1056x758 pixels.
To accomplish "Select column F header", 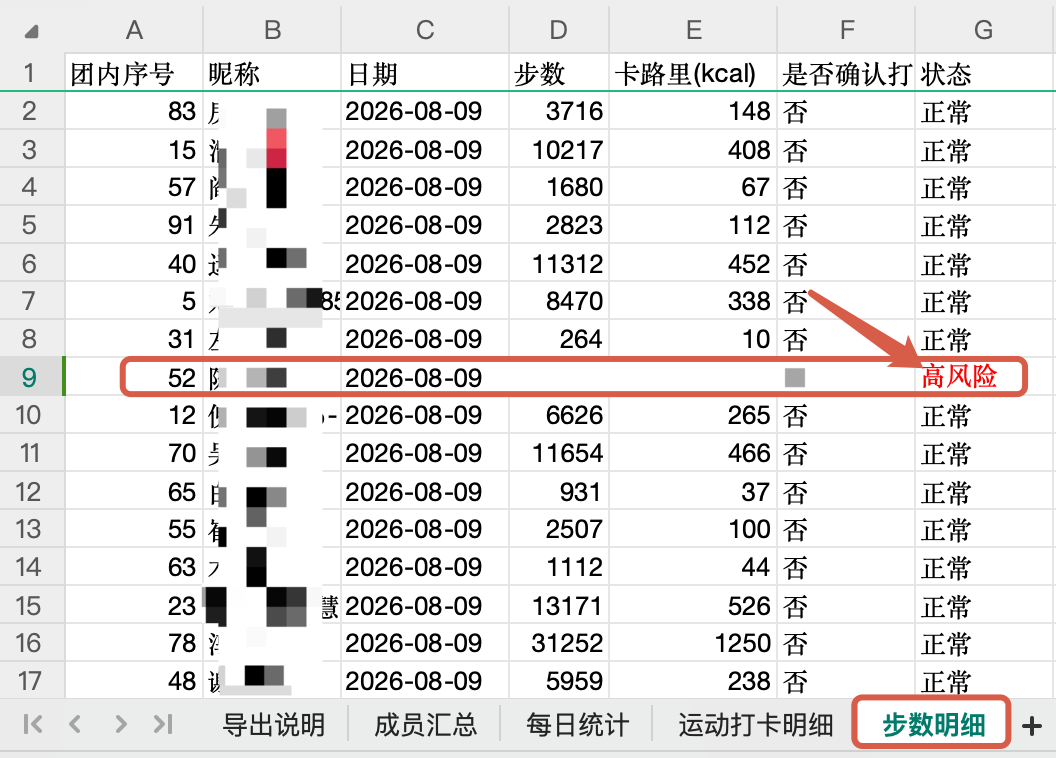I will (847, 30).
